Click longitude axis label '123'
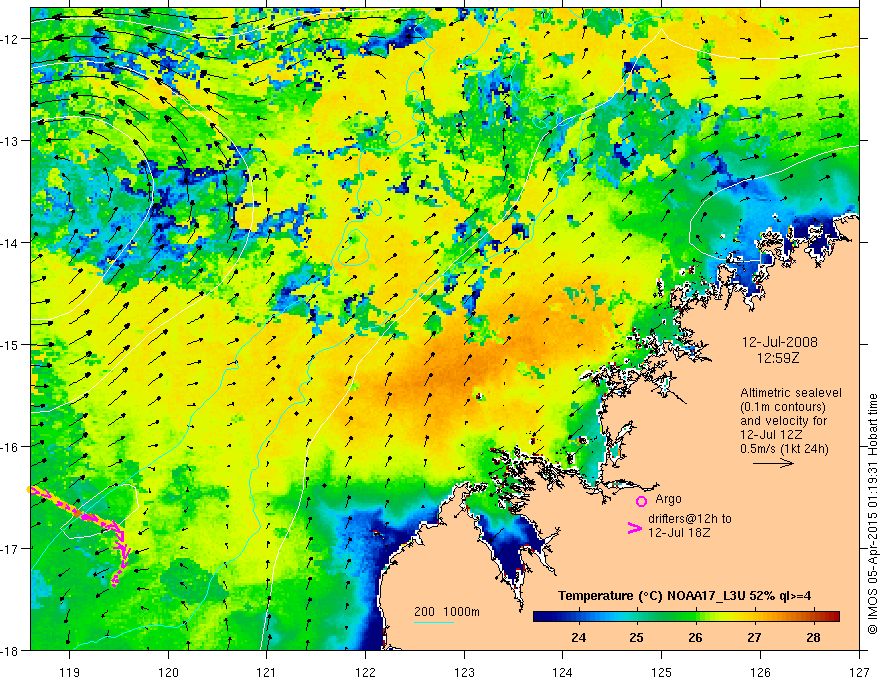The image size is (880, 680). pos(464,672)
